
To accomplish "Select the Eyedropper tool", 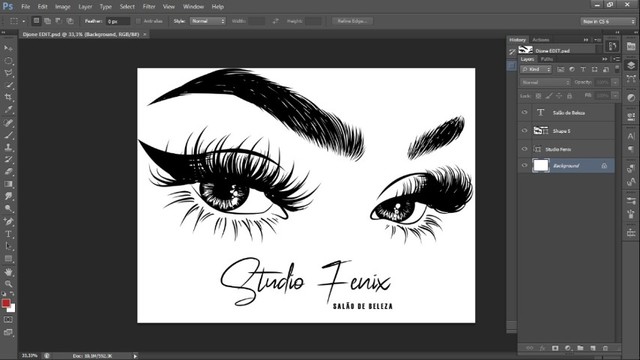I will (x=8, y=109).
